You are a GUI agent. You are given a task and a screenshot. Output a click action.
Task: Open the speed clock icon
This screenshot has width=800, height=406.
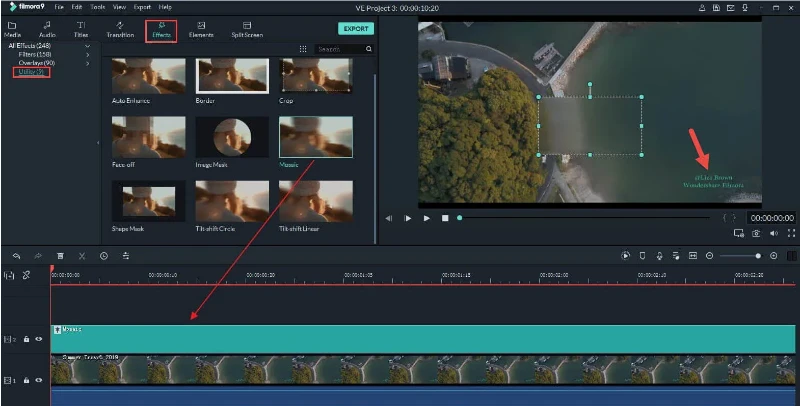(104, 256)
